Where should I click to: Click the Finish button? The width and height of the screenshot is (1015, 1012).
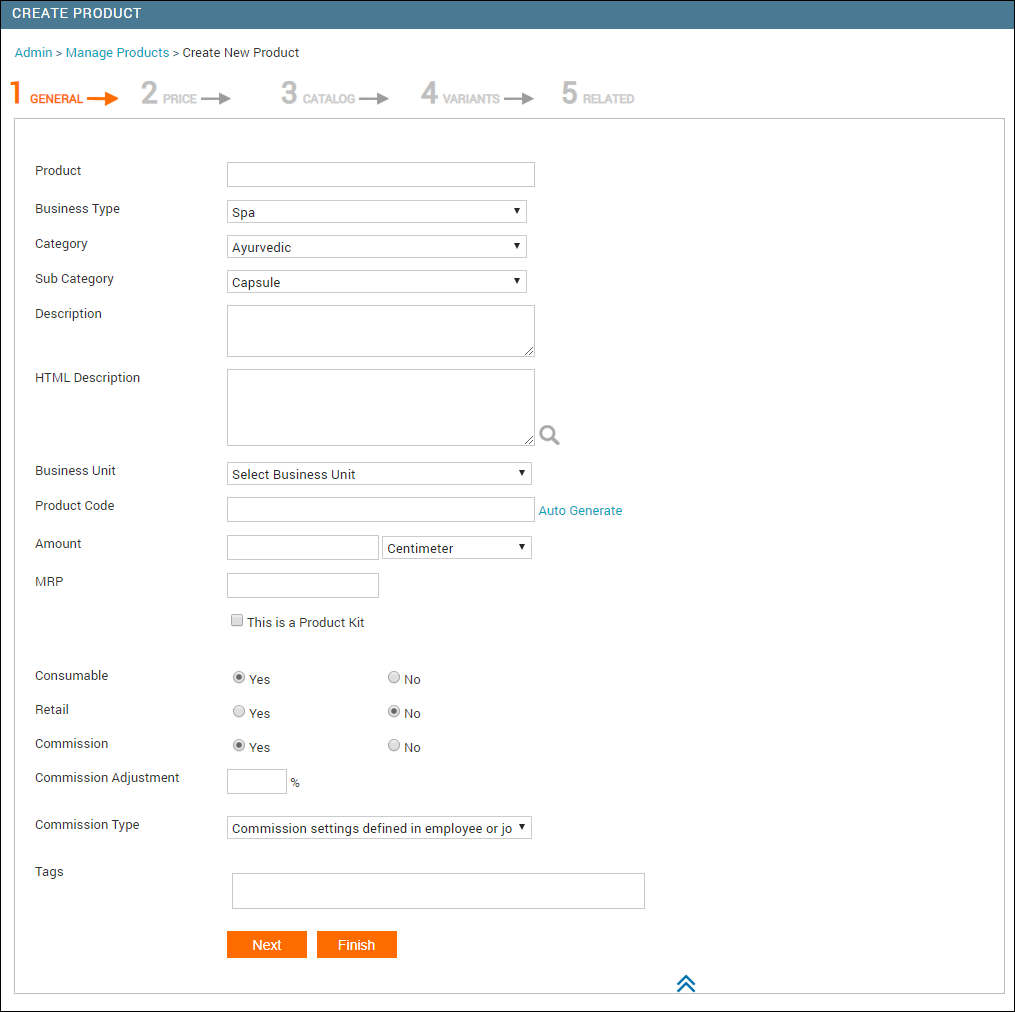357,945
